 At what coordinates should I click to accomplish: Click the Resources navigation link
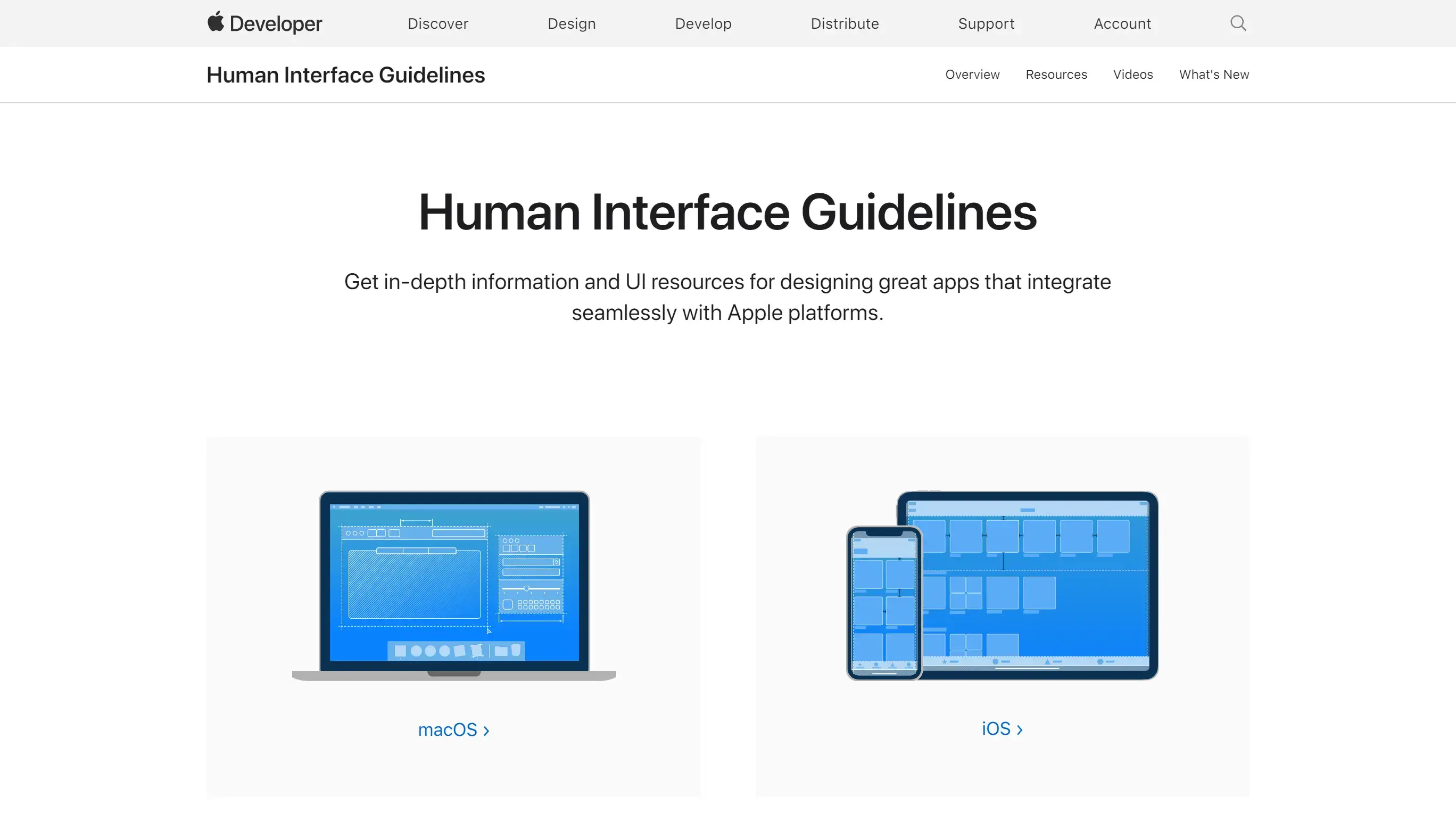coord(1056,74)
